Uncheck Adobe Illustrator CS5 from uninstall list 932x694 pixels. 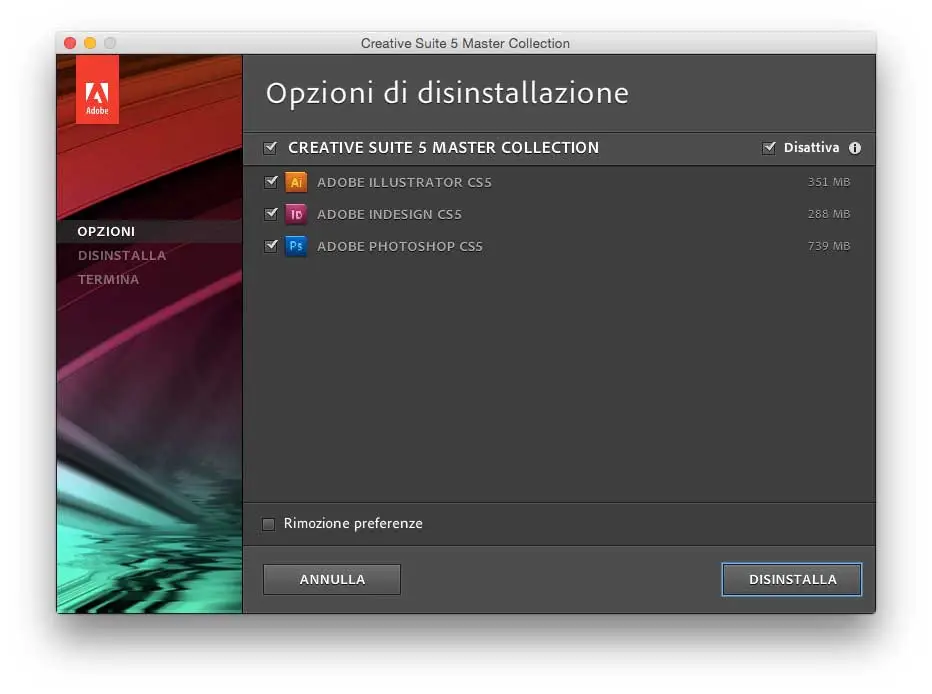(270, 182)
